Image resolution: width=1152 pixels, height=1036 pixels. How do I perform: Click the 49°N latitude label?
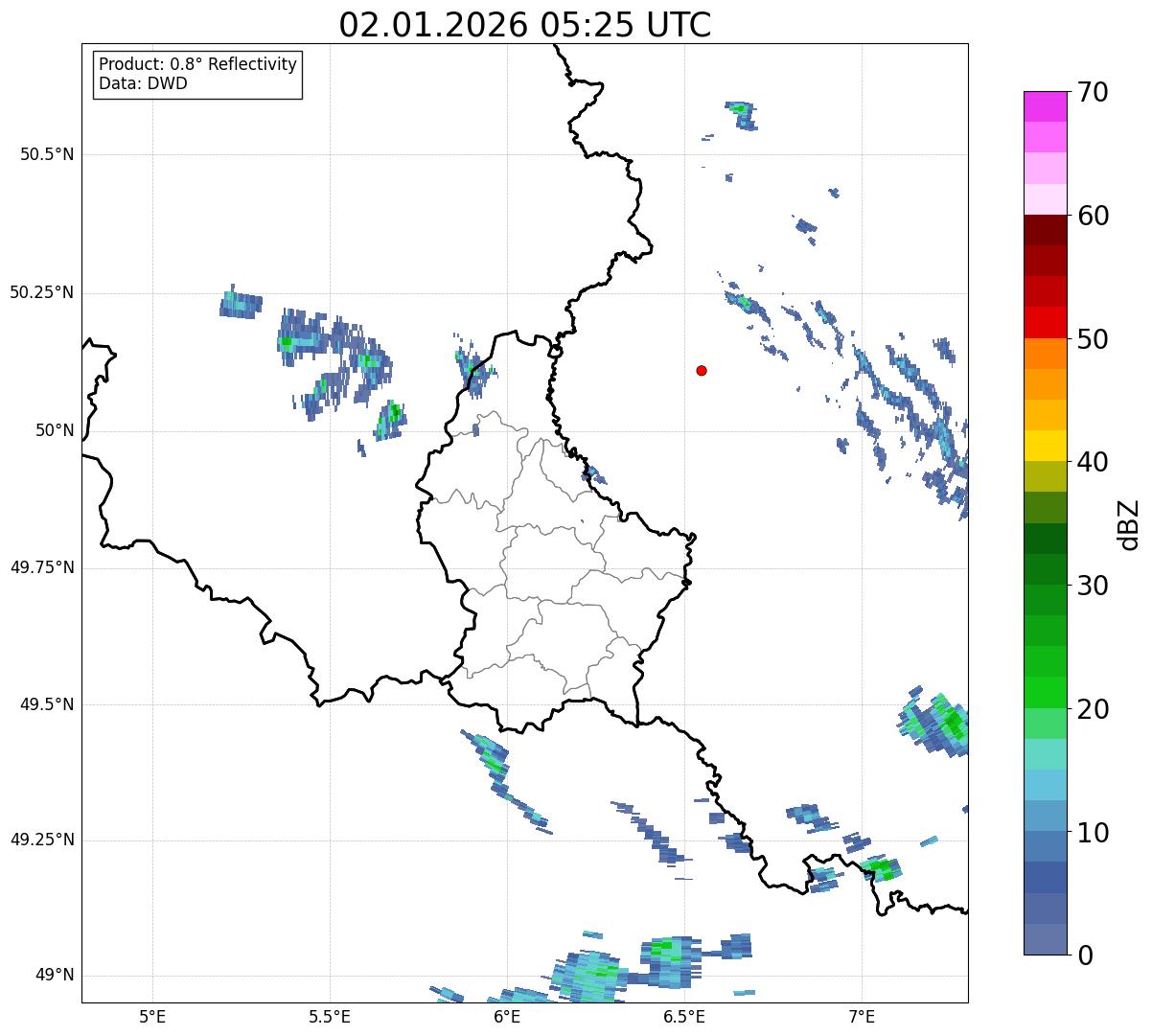click(x=55, y=975)
